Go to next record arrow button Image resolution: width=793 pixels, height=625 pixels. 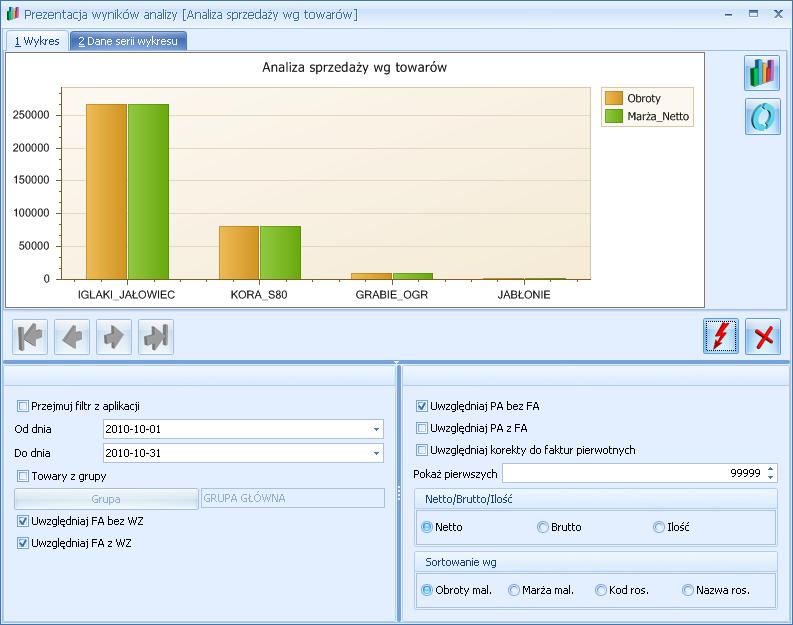[114, 337]
